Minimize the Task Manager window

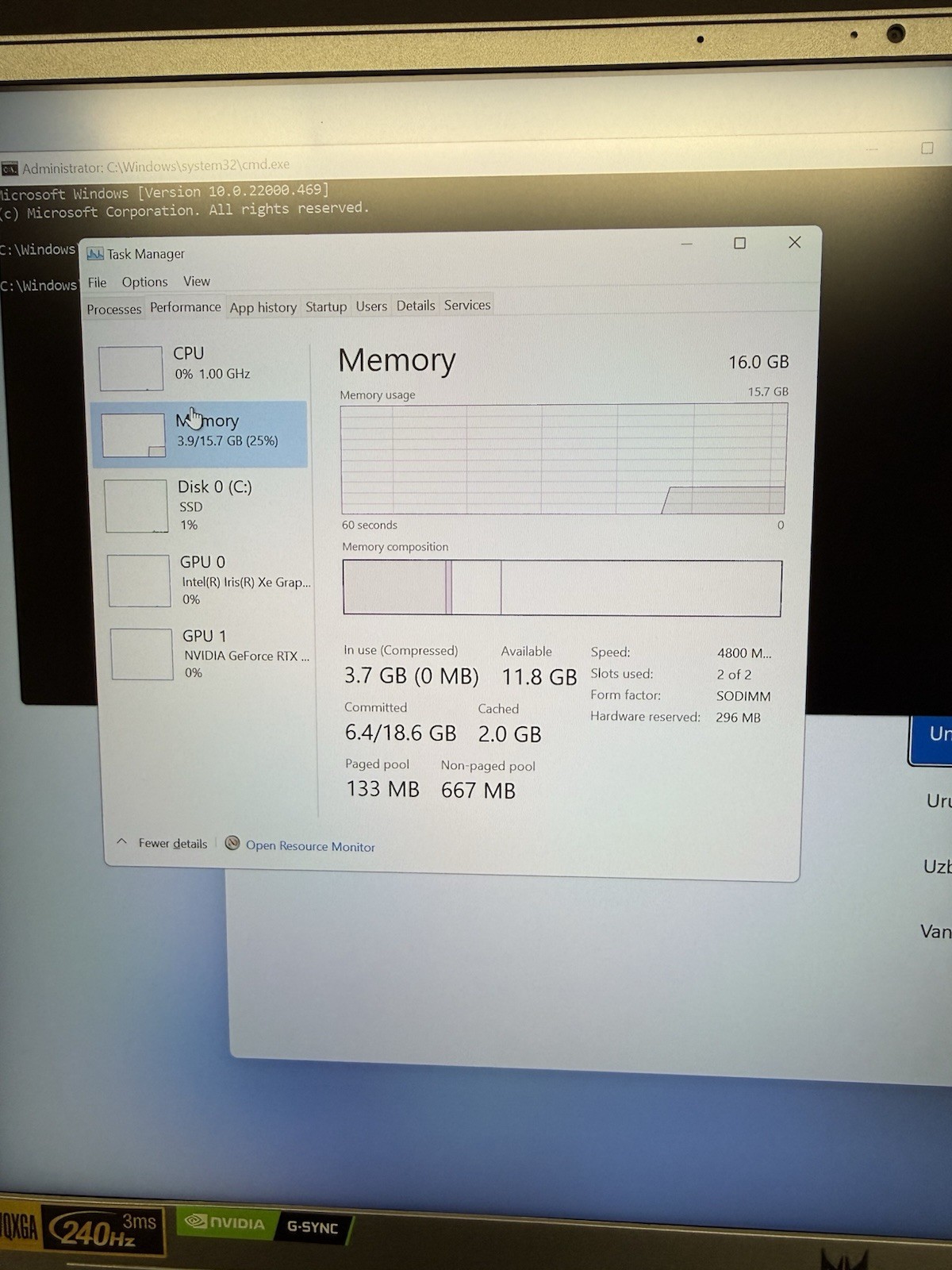(687, 244)
